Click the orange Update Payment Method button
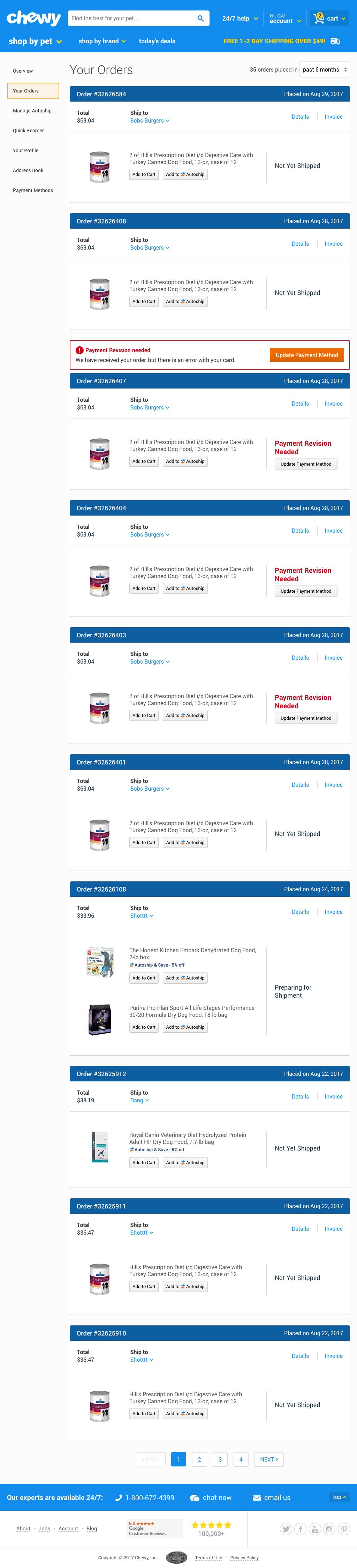This screenshot has height=1568, width=357. pos(306,355)
